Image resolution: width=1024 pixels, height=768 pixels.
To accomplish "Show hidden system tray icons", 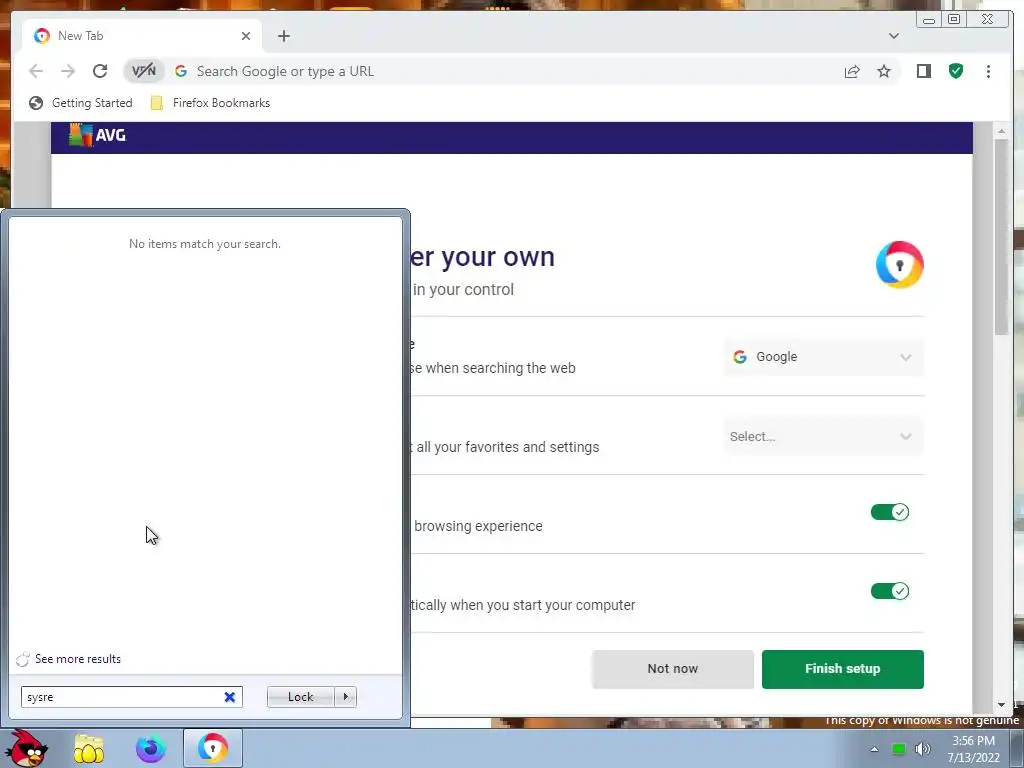I will [x=874, y=749].
